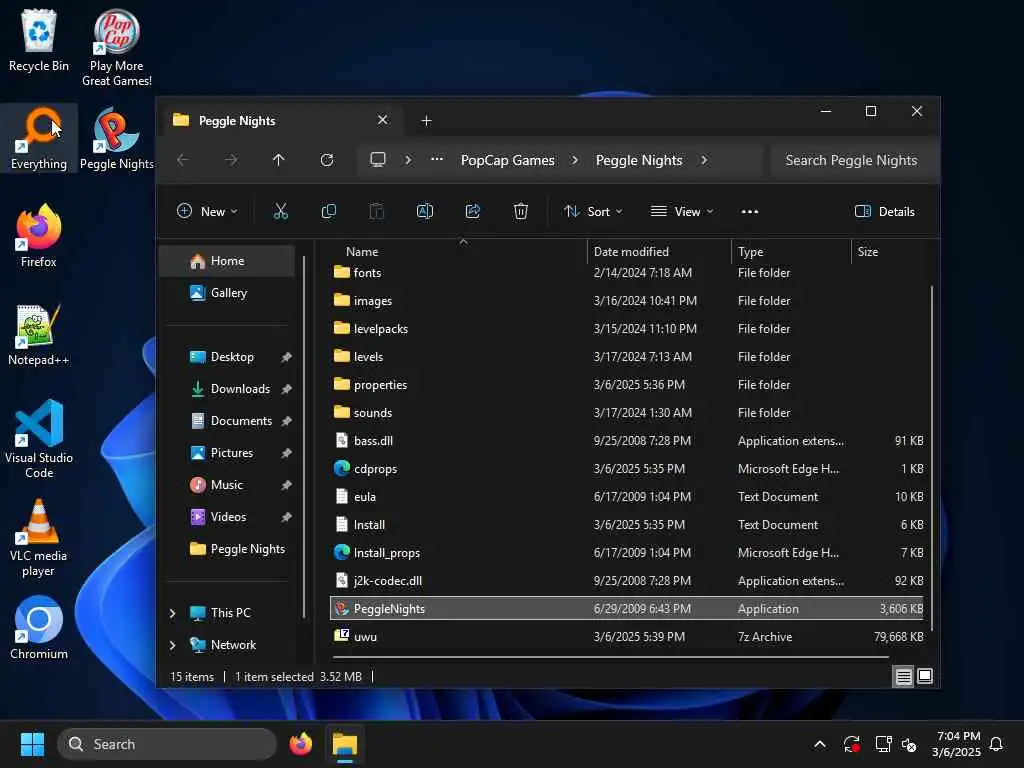Open the View dropdown menu
1024x768 pixels.
pos(682,211)
